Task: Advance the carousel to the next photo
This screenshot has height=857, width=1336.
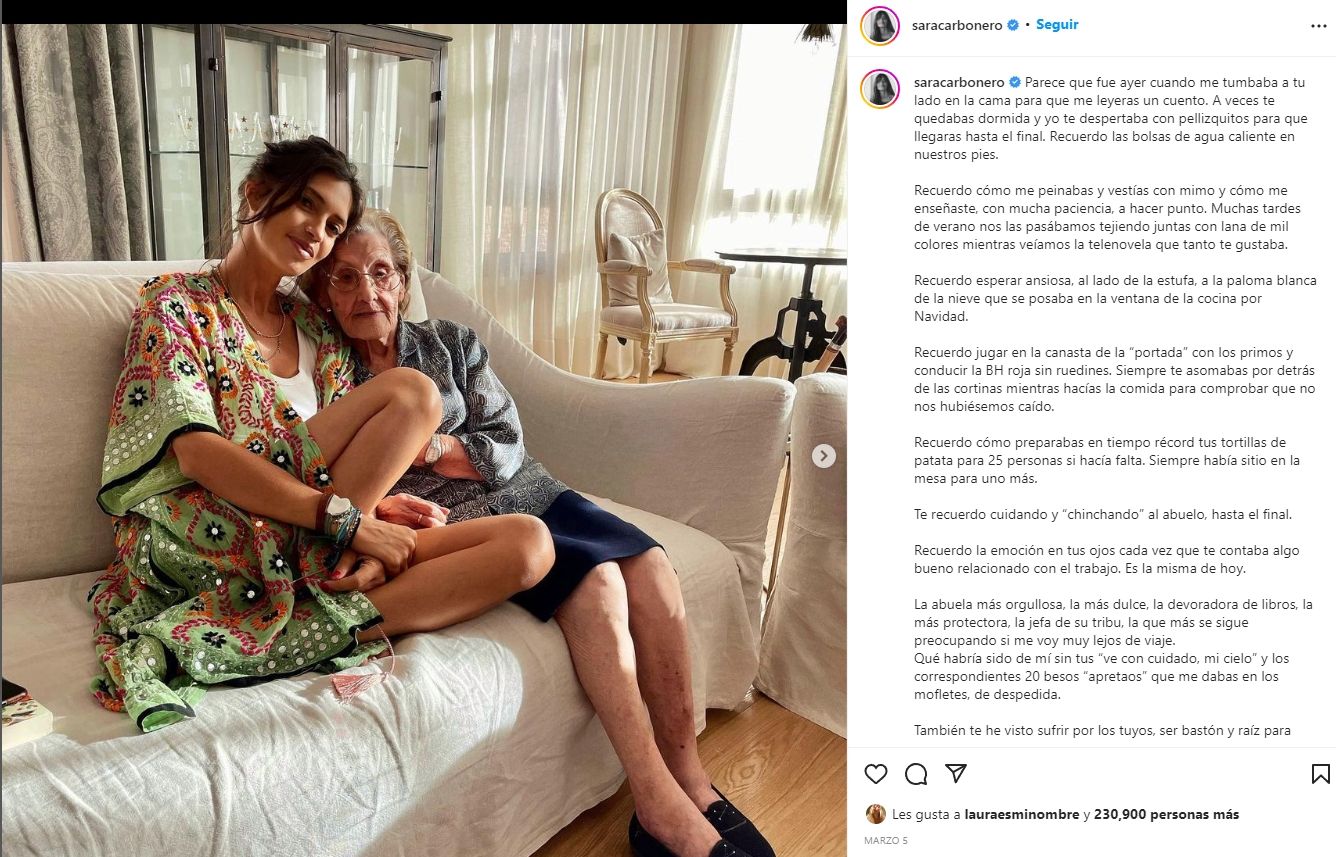Action: point(823,456)
